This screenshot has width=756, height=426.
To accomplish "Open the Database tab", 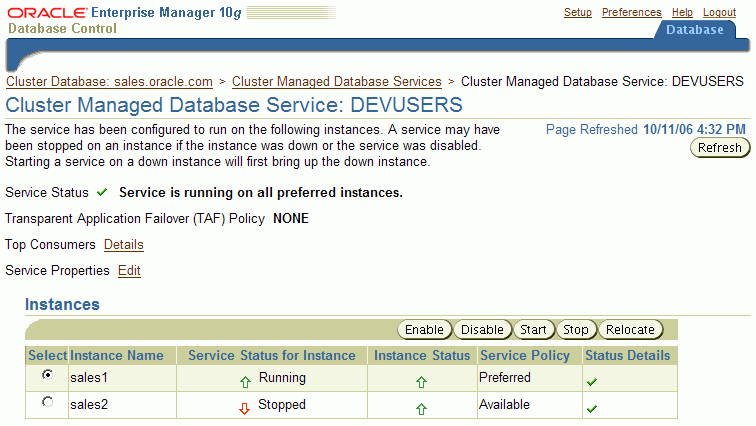I will click(x=694, y=30).
